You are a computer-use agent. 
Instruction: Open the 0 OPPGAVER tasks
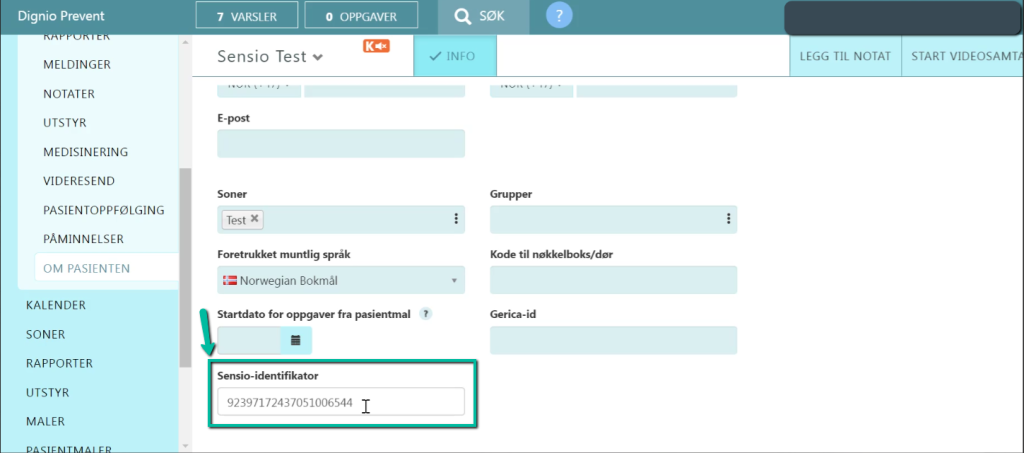click(x=361, y=16)
